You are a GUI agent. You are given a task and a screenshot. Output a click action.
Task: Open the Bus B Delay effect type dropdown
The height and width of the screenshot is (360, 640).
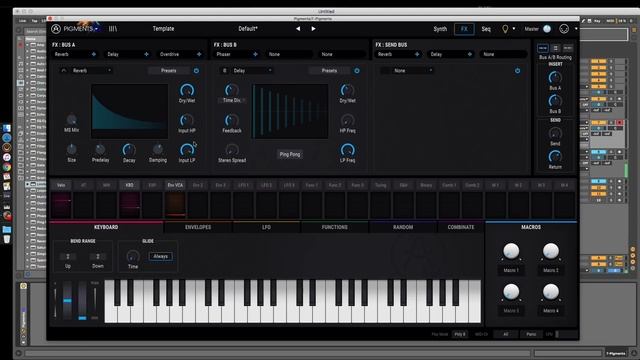point(252,71)
